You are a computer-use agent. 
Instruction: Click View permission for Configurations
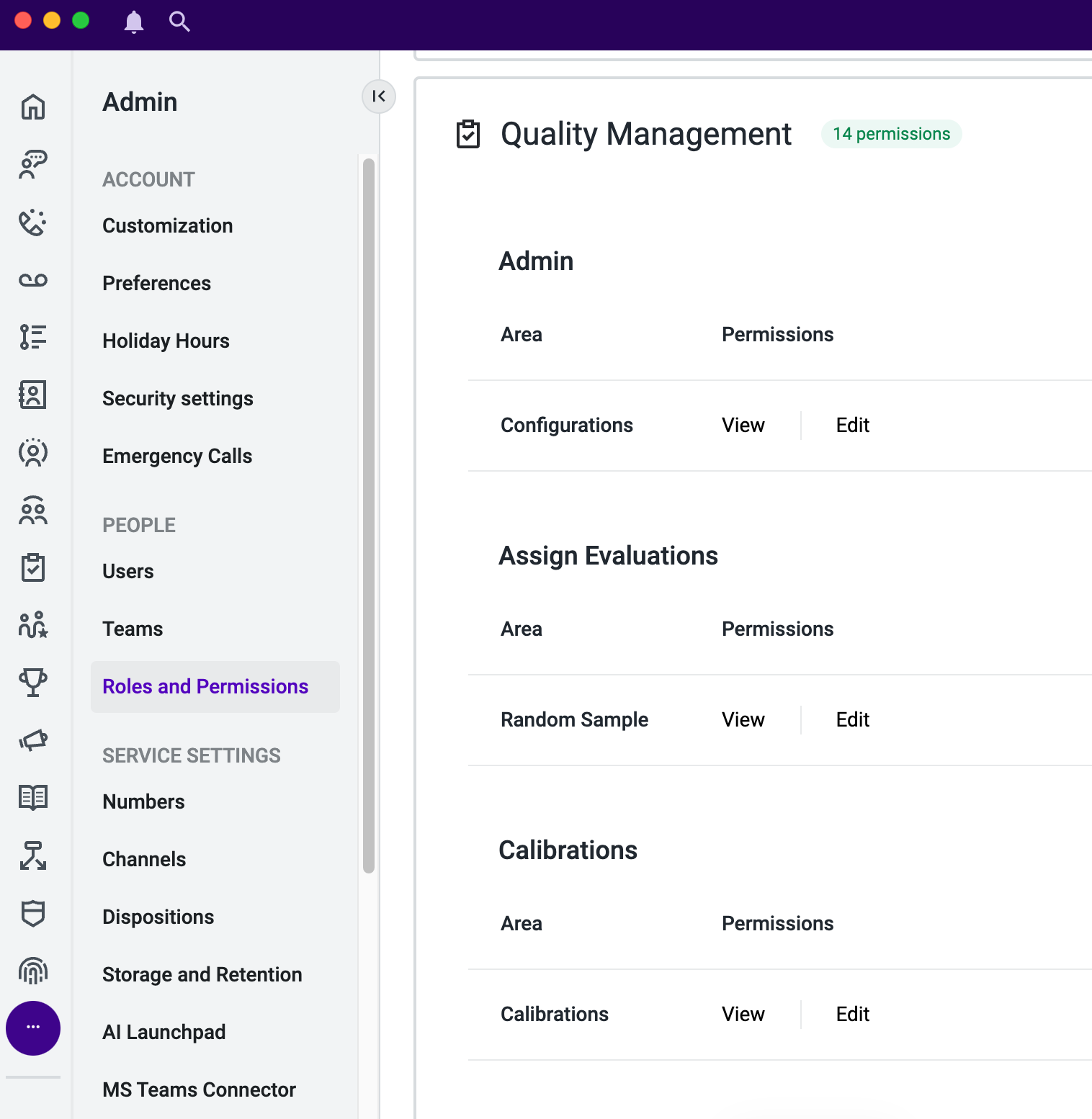tap(743, 425)
